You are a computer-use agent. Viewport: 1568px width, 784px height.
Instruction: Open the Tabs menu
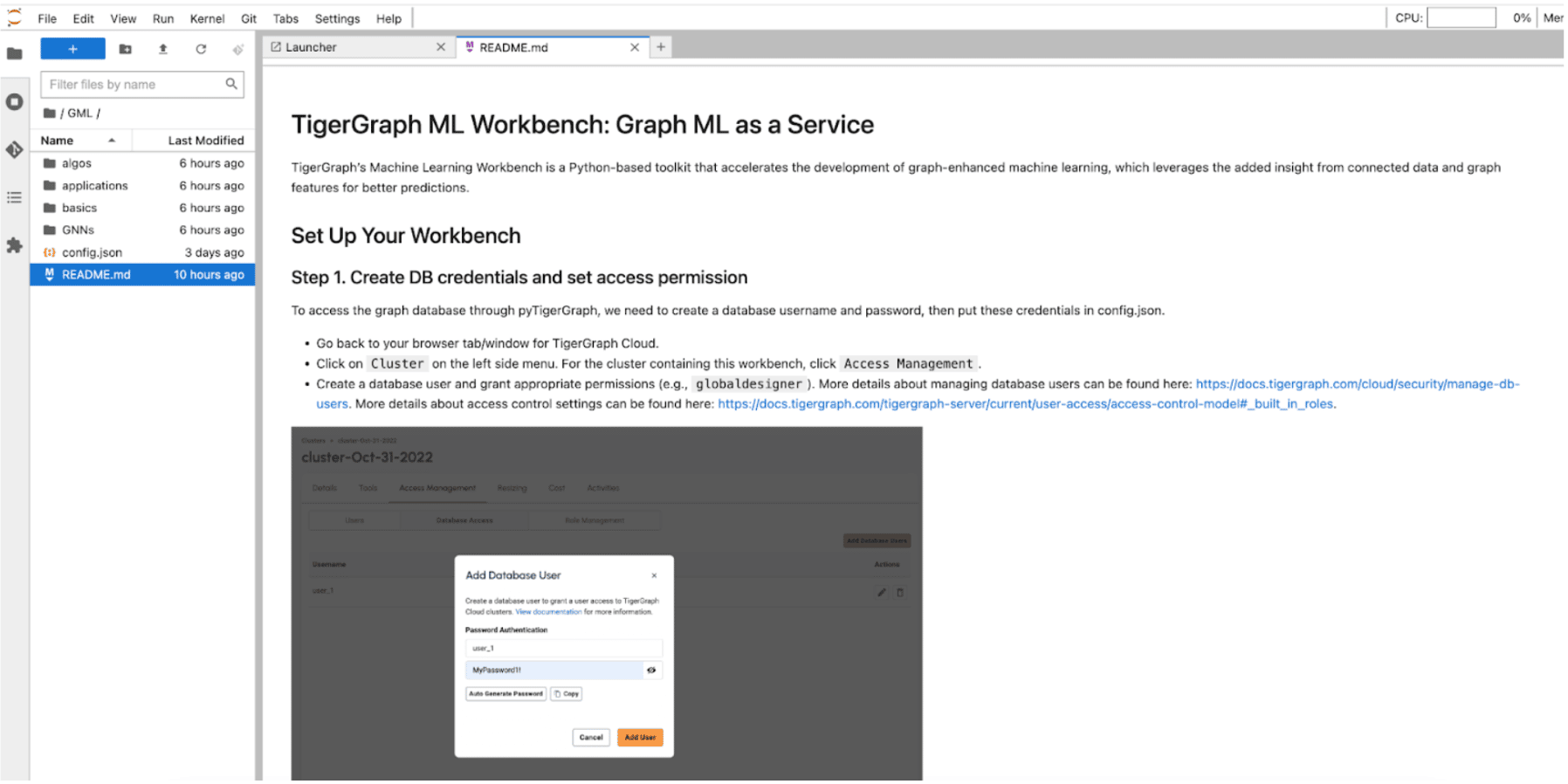click(x=285, y=18)
